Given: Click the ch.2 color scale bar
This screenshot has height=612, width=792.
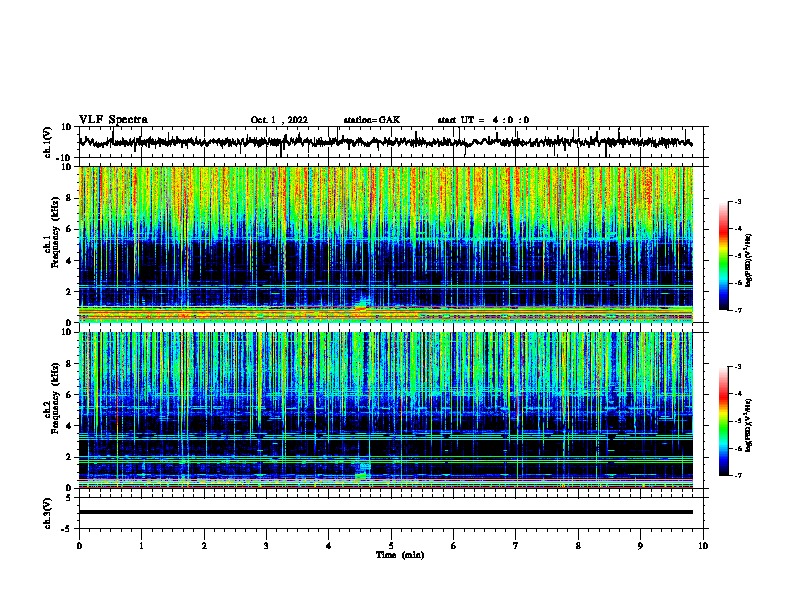Looking at the screenshot, I should tap(724, 421).
